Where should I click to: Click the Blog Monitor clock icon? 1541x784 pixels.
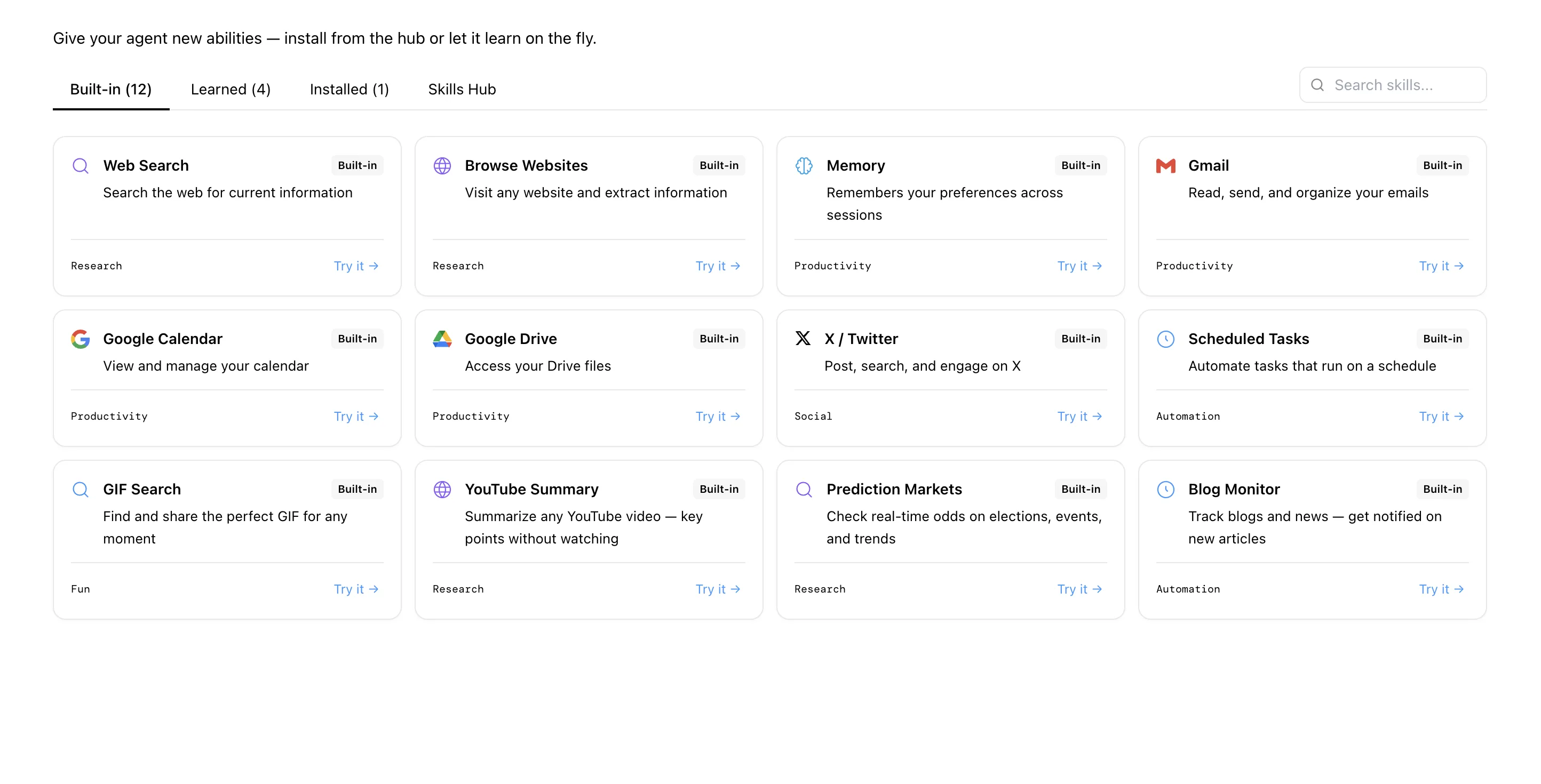(1165, 489)
